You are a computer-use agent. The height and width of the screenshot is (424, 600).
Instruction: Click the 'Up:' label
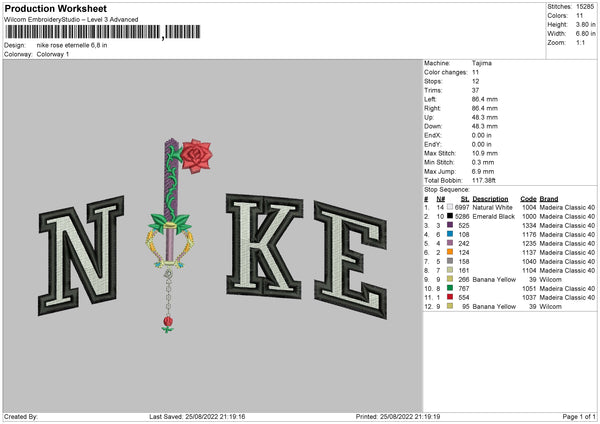(429, 117)
